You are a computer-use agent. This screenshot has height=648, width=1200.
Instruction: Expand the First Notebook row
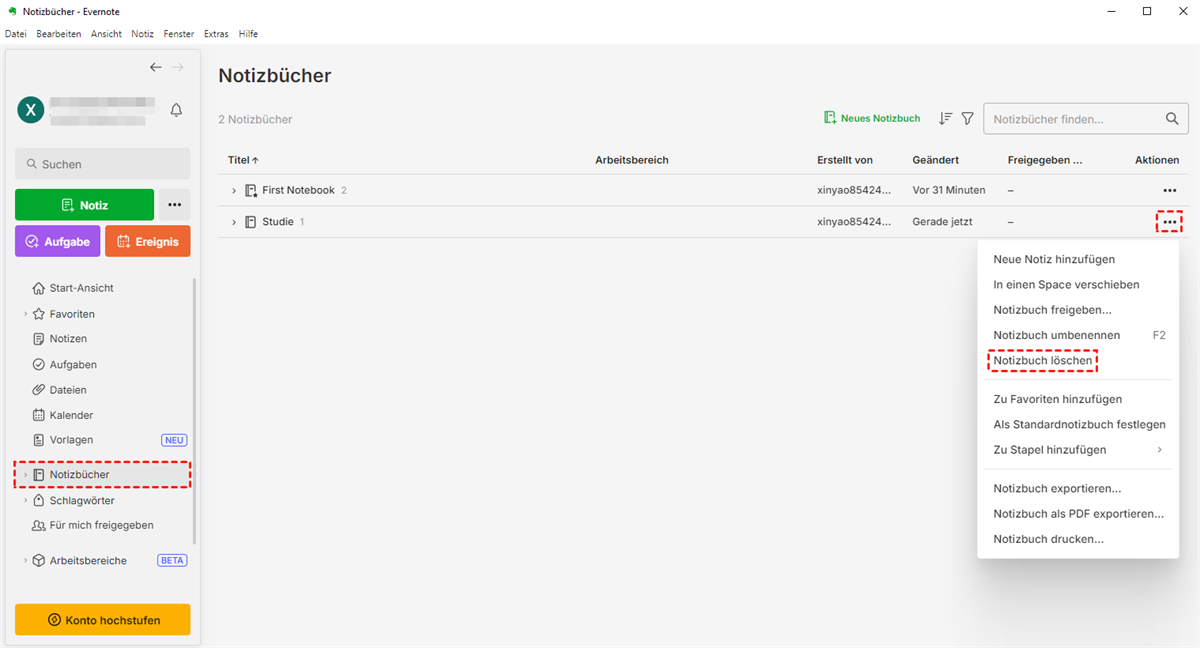tap(234, 190)
